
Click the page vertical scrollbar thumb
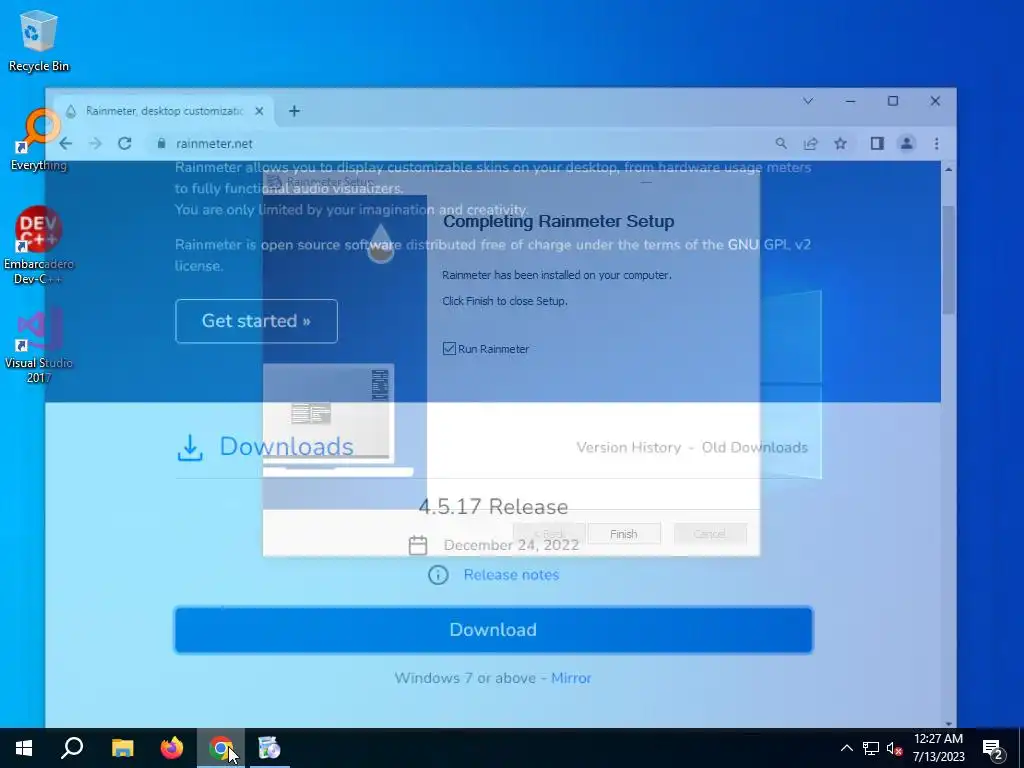[x=948, y=259]
